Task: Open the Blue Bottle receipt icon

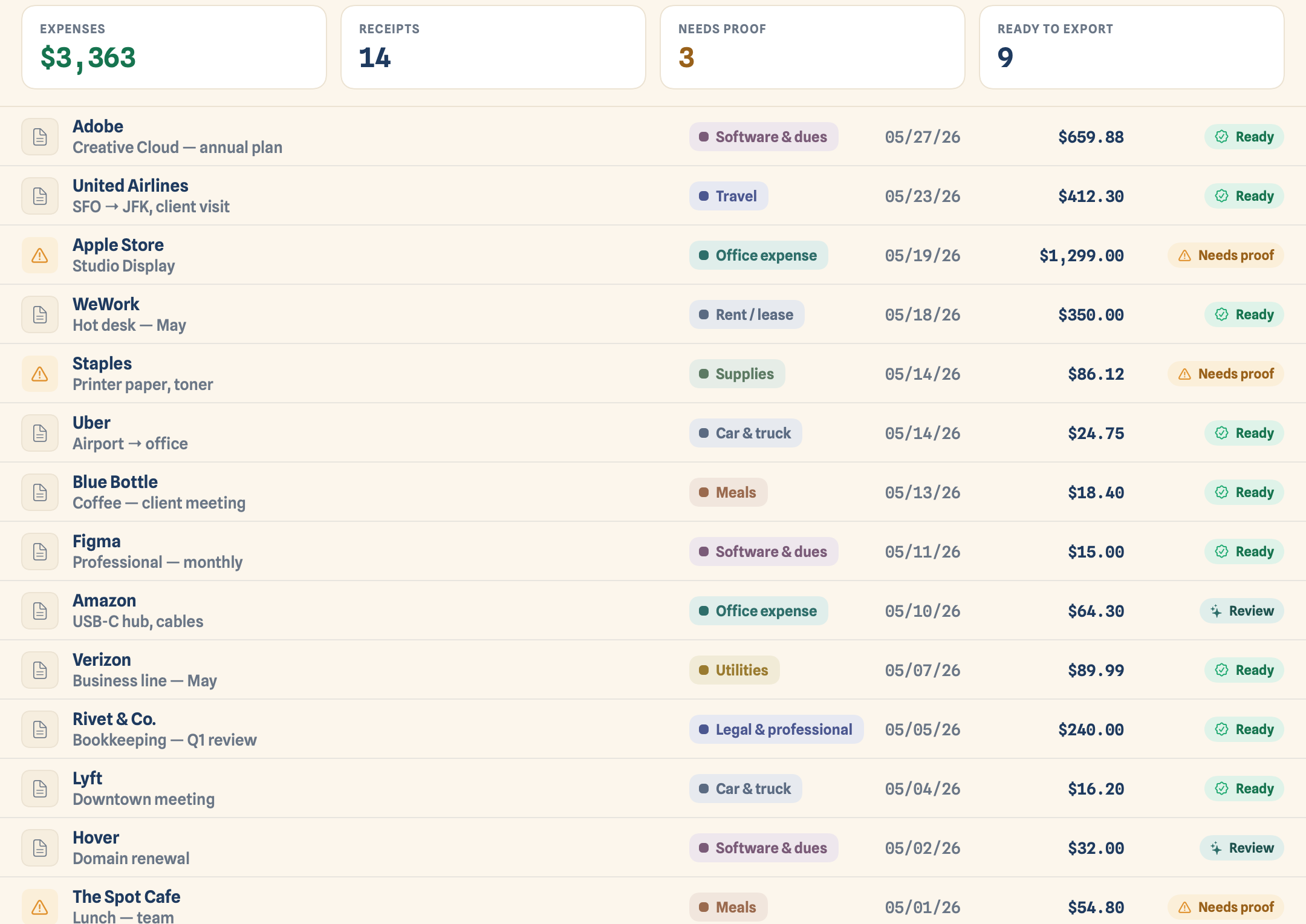Action: (40, 492)
